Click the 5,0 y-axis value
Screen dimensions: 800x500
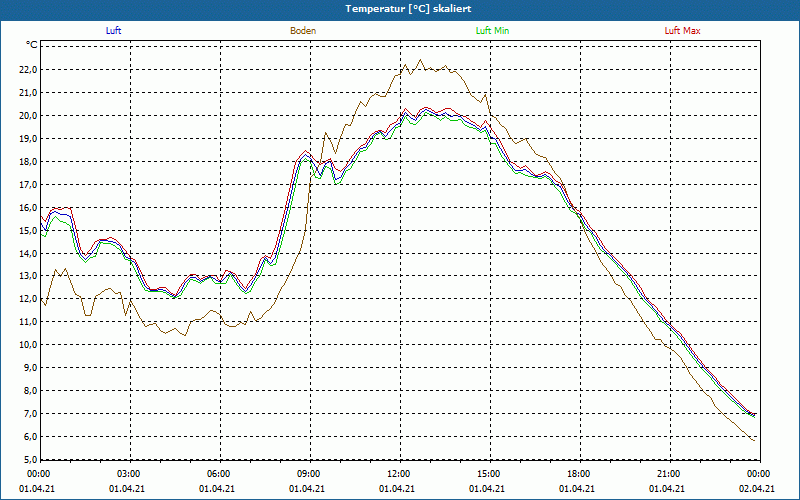point(30,459)
